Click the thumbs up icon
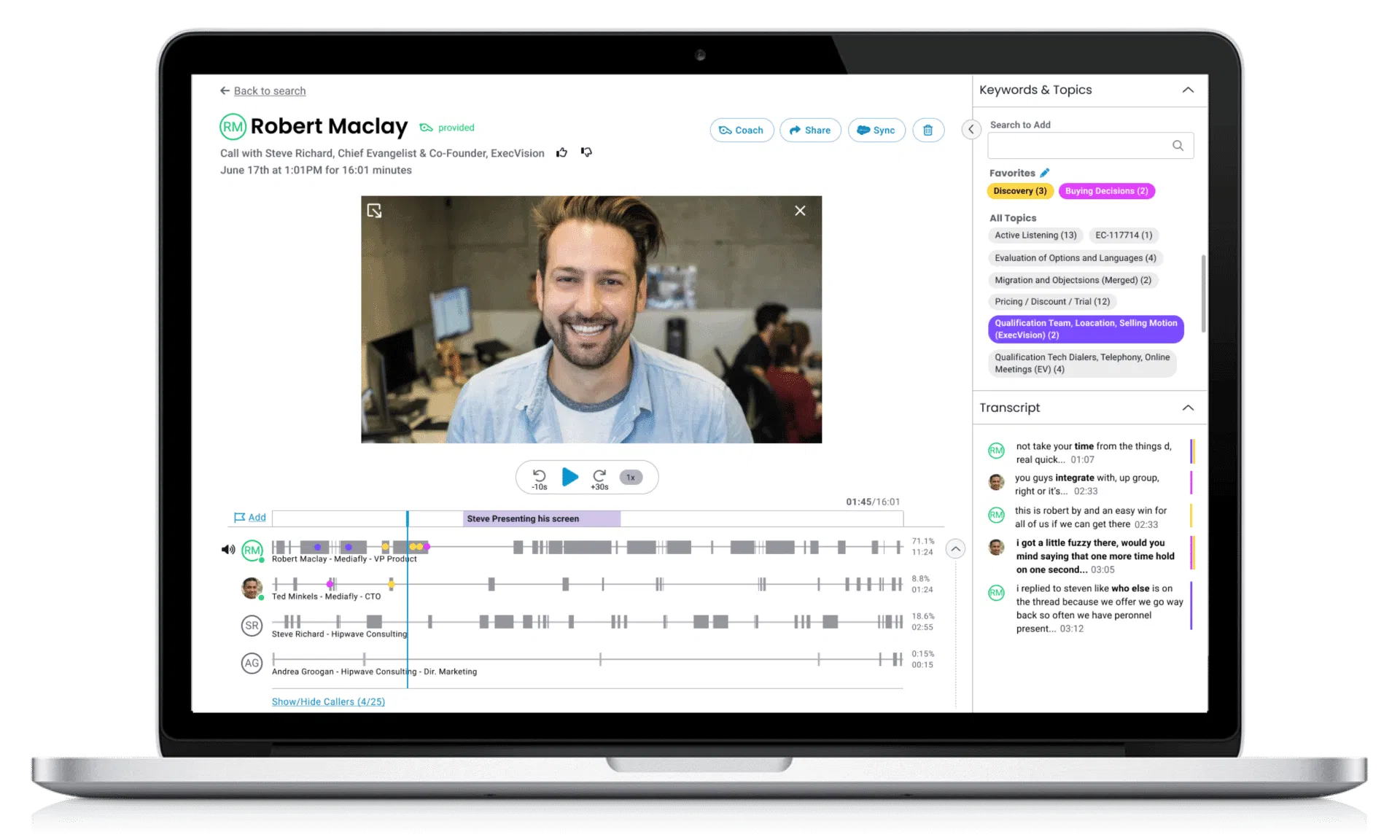This screenshot has height=840, width=1400. (x=561, y=152)
